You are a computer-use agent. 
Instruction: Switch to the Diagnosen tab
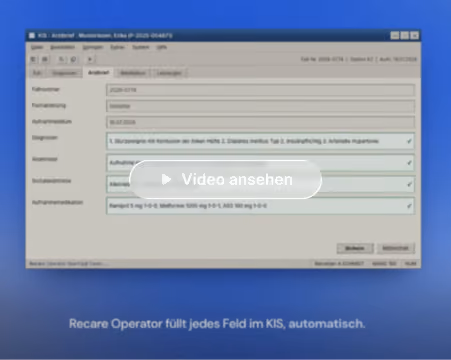coord(64,73)
